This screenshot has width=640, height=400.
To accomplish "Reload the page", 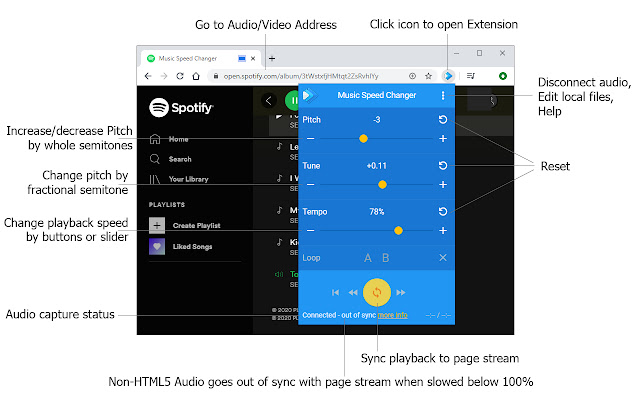I will [180, 76].
